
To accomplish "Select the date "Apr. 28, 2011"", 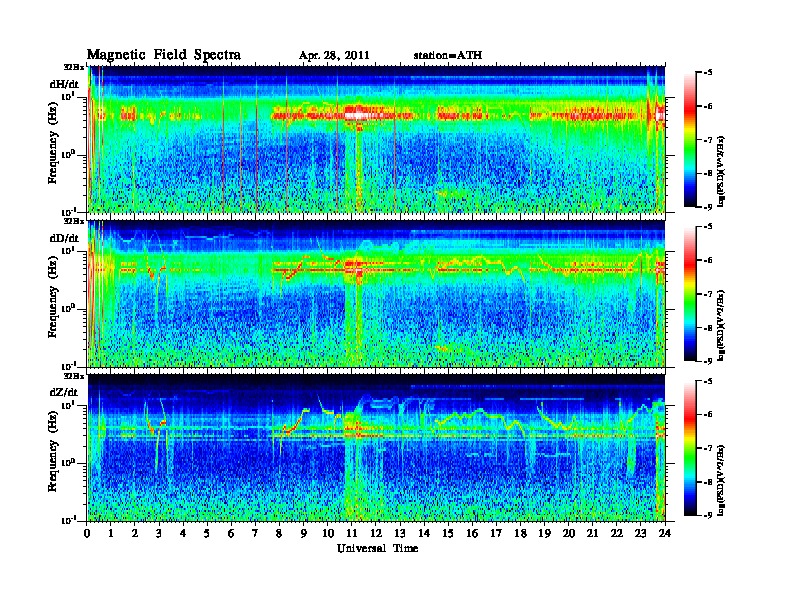I will 334,56.
